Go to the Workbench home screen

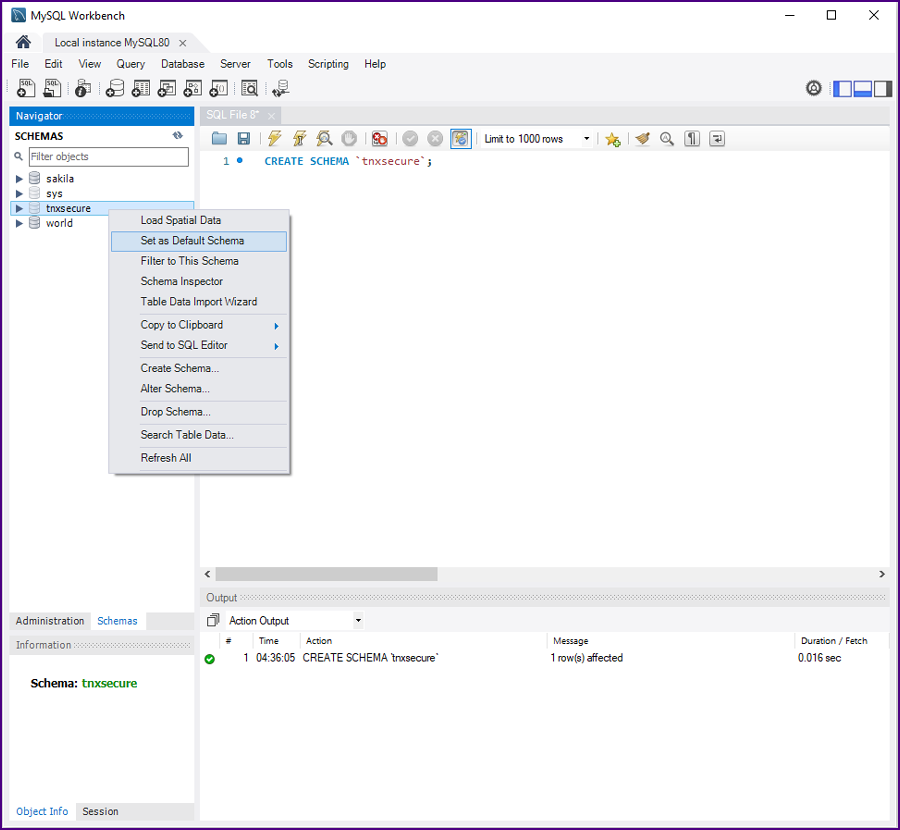24,42
